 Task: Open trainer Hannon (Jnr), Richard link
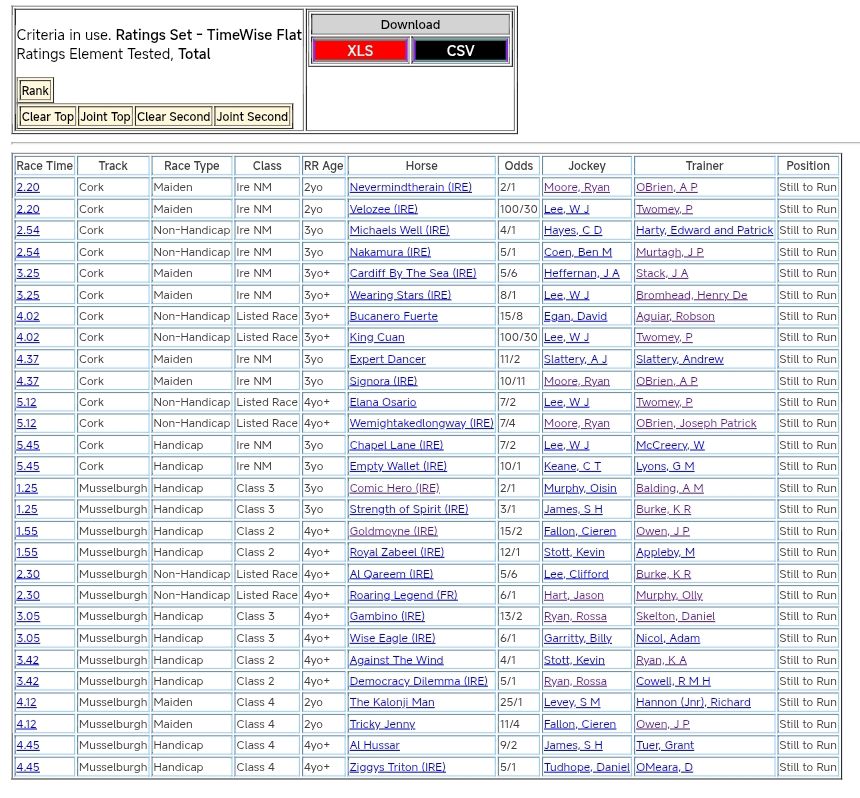click(693, 702)
